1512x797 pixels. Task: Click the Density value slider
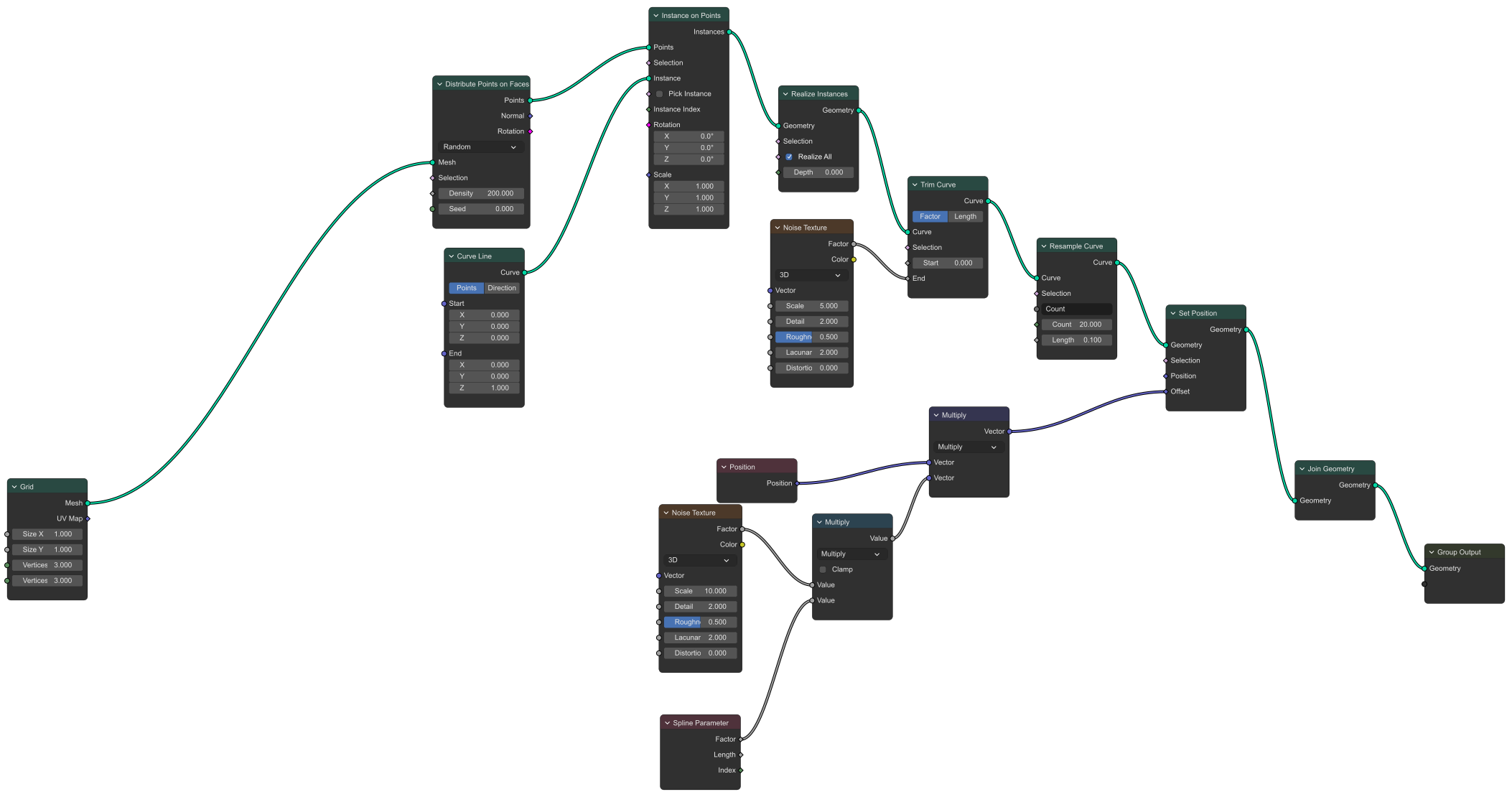[x=480, y=193]
